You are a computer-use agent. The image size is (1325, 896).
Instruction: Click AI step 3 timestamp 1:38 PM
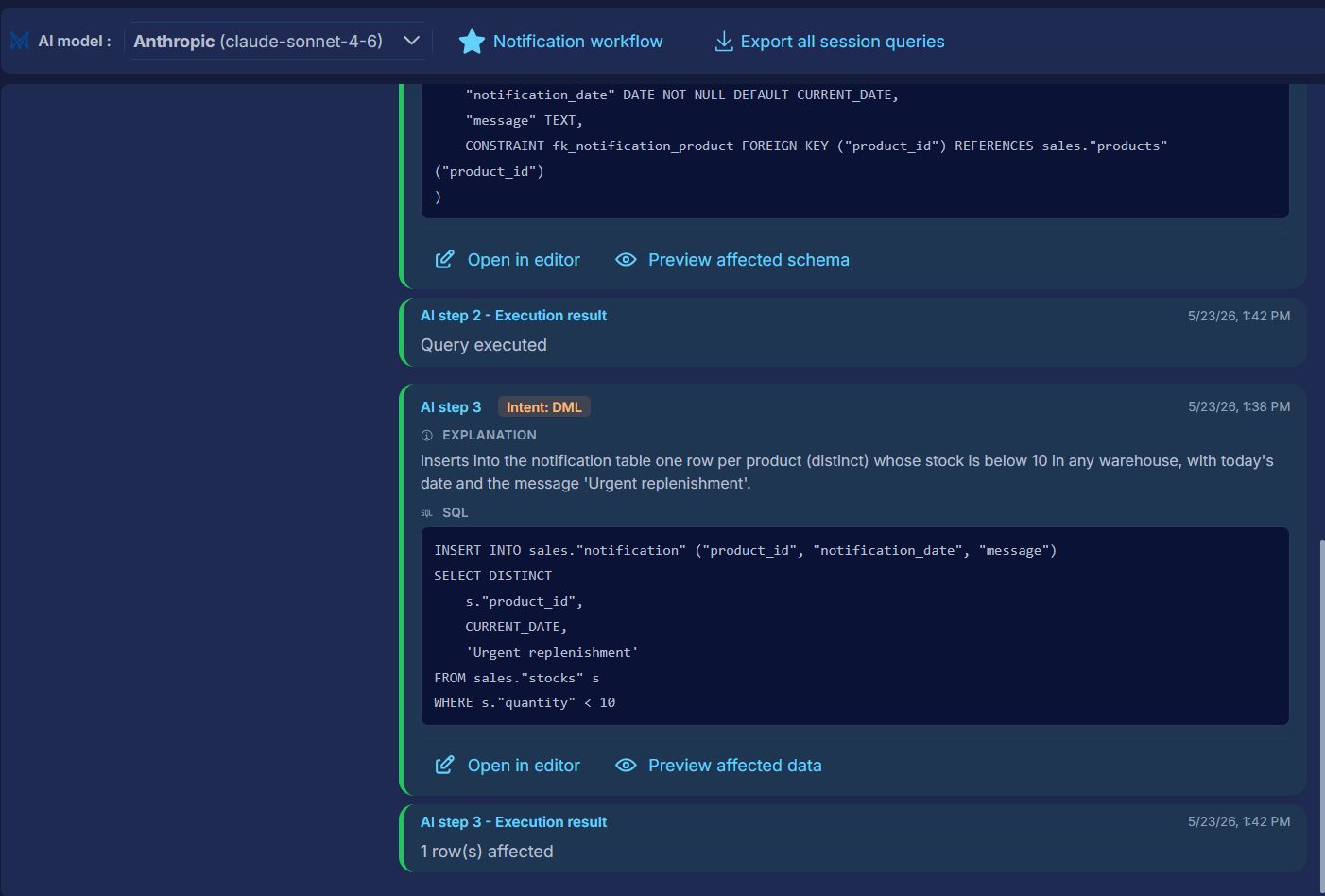1239,406
